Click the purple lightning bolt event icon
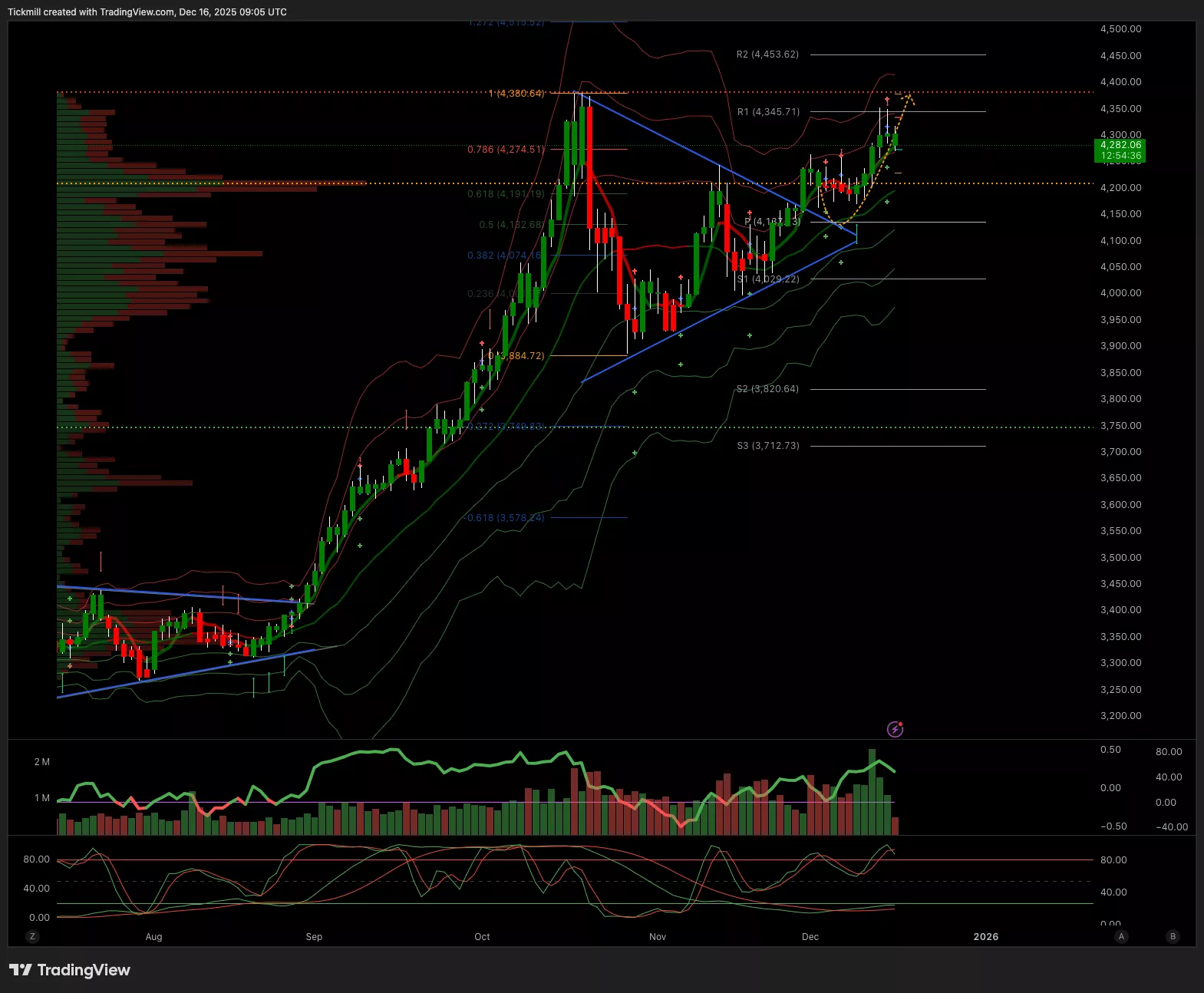1204x993 pixels. tap(895, 729)
